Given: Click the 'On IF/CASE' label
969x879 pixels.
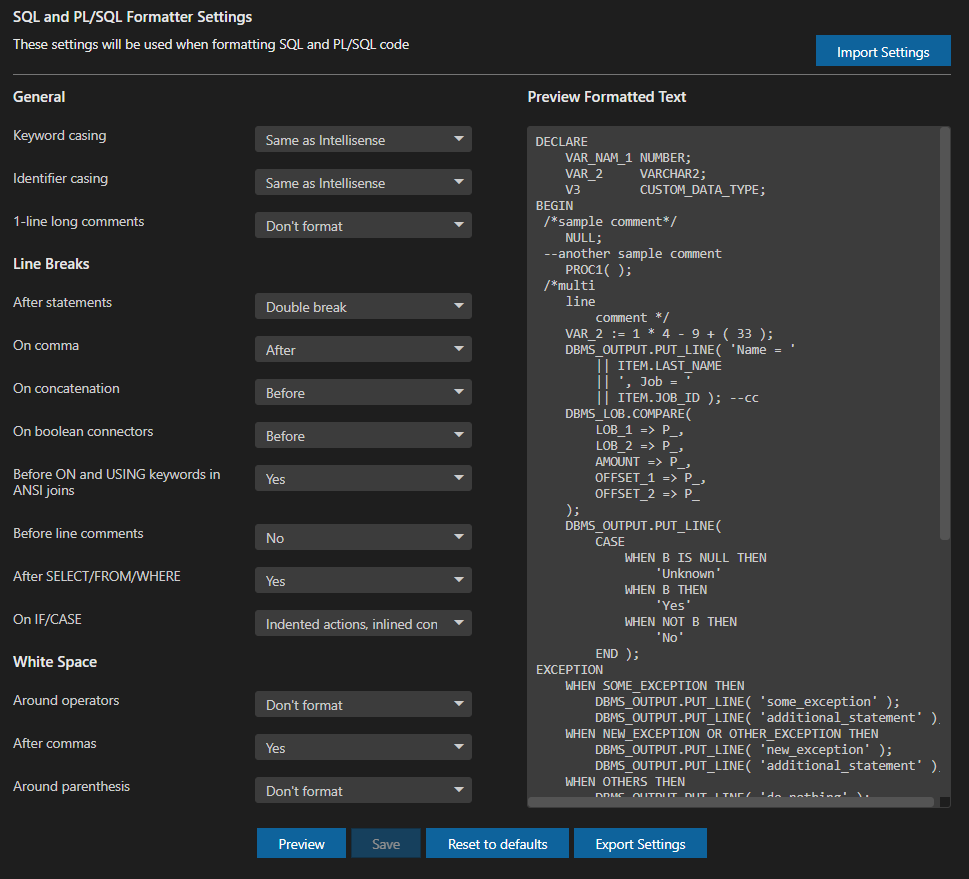Looking at the screenshot, I should [x=47, y=619].
